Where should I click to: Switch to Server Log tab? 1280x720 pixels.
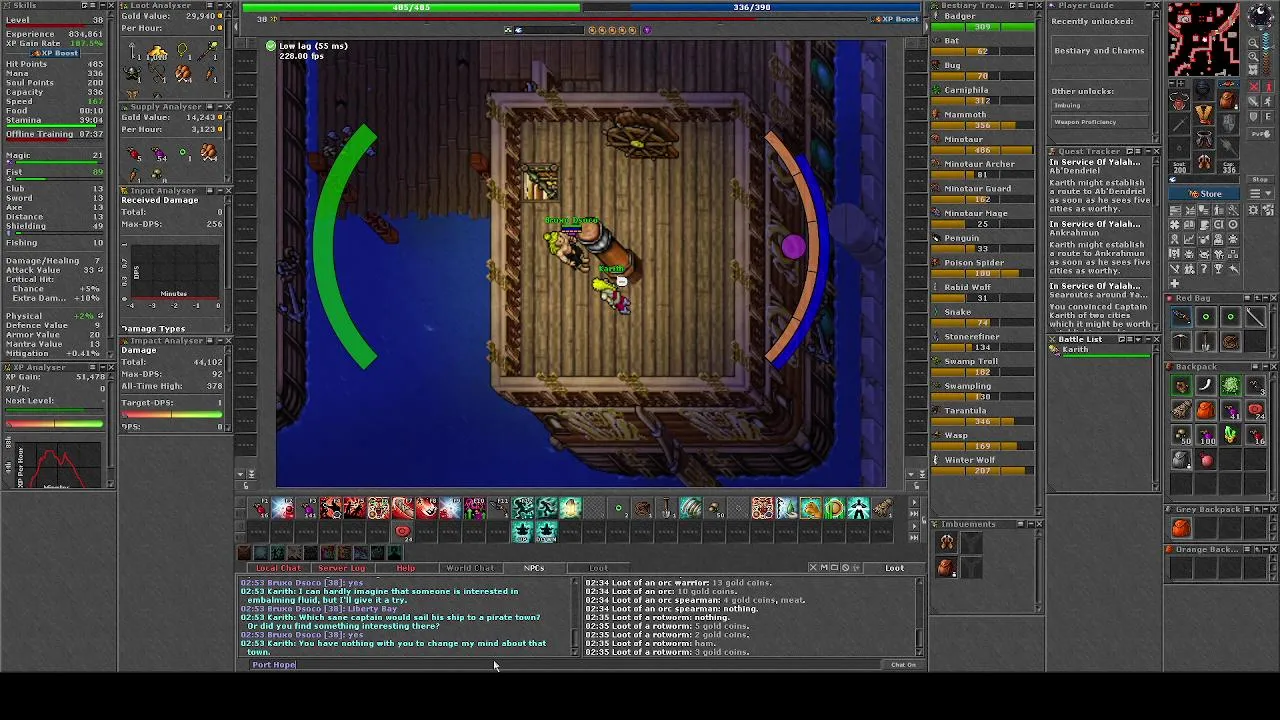point(342,568)
